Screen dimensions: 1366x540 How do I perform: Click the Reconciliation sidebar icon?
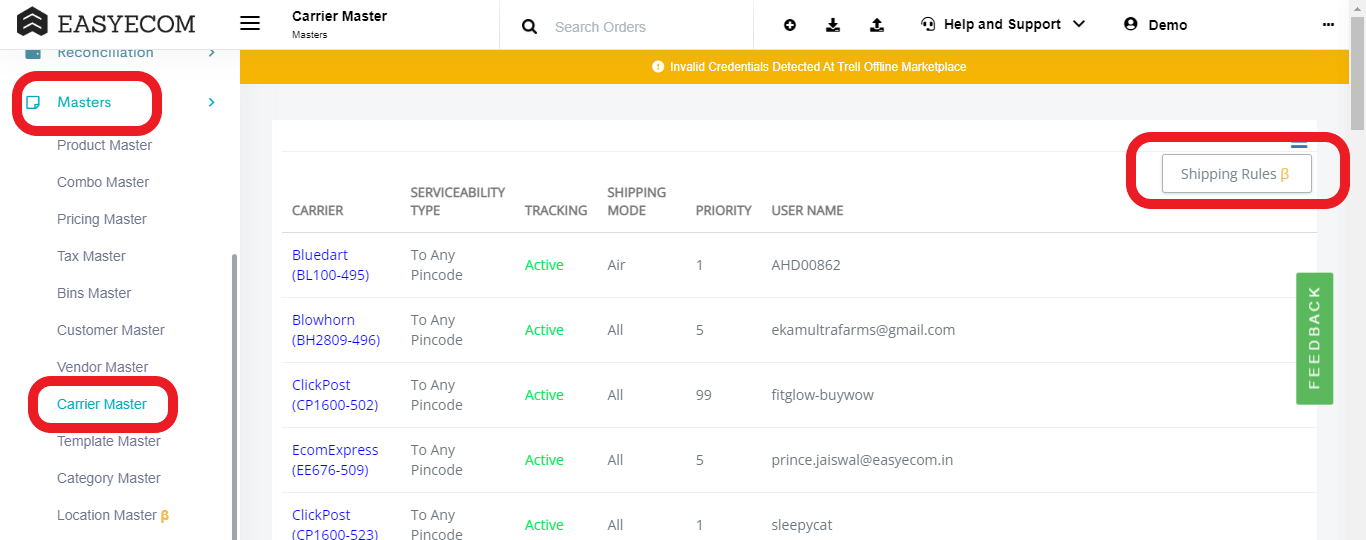click(33, 52)
